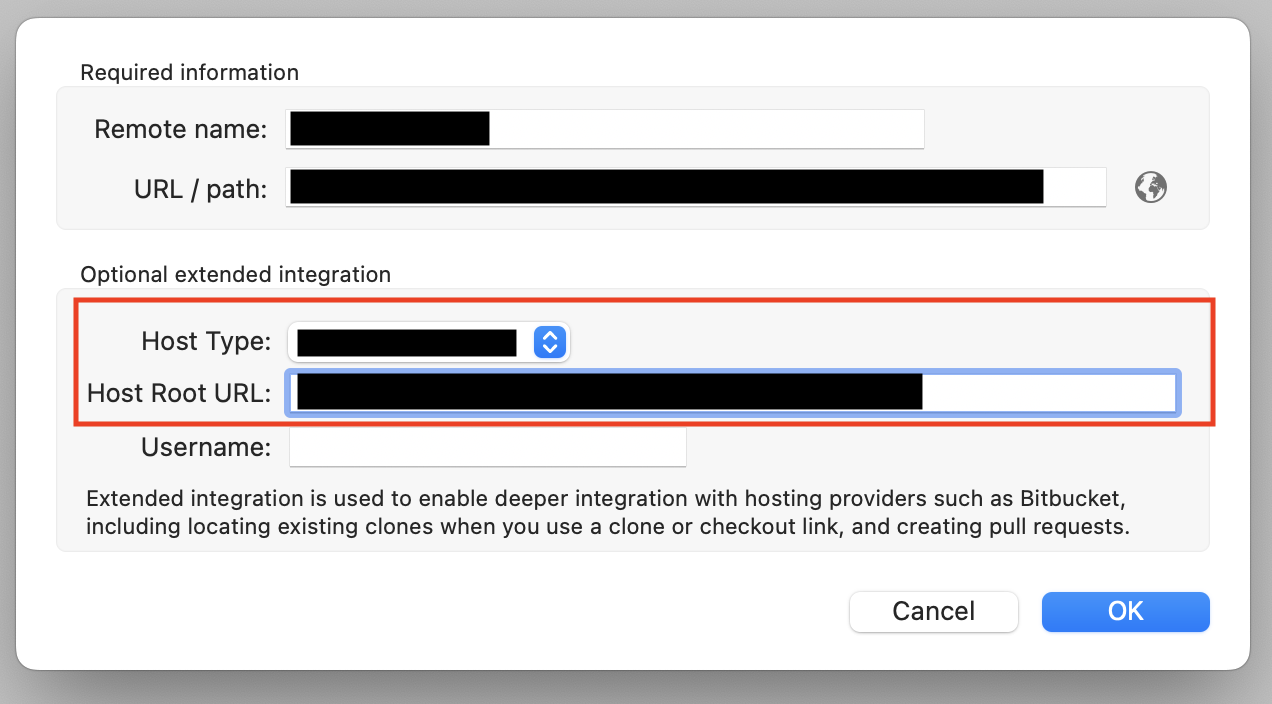Click "clone or checkout link" in the description
Viewport: 1272px width, 704px height.
point(704,526)
